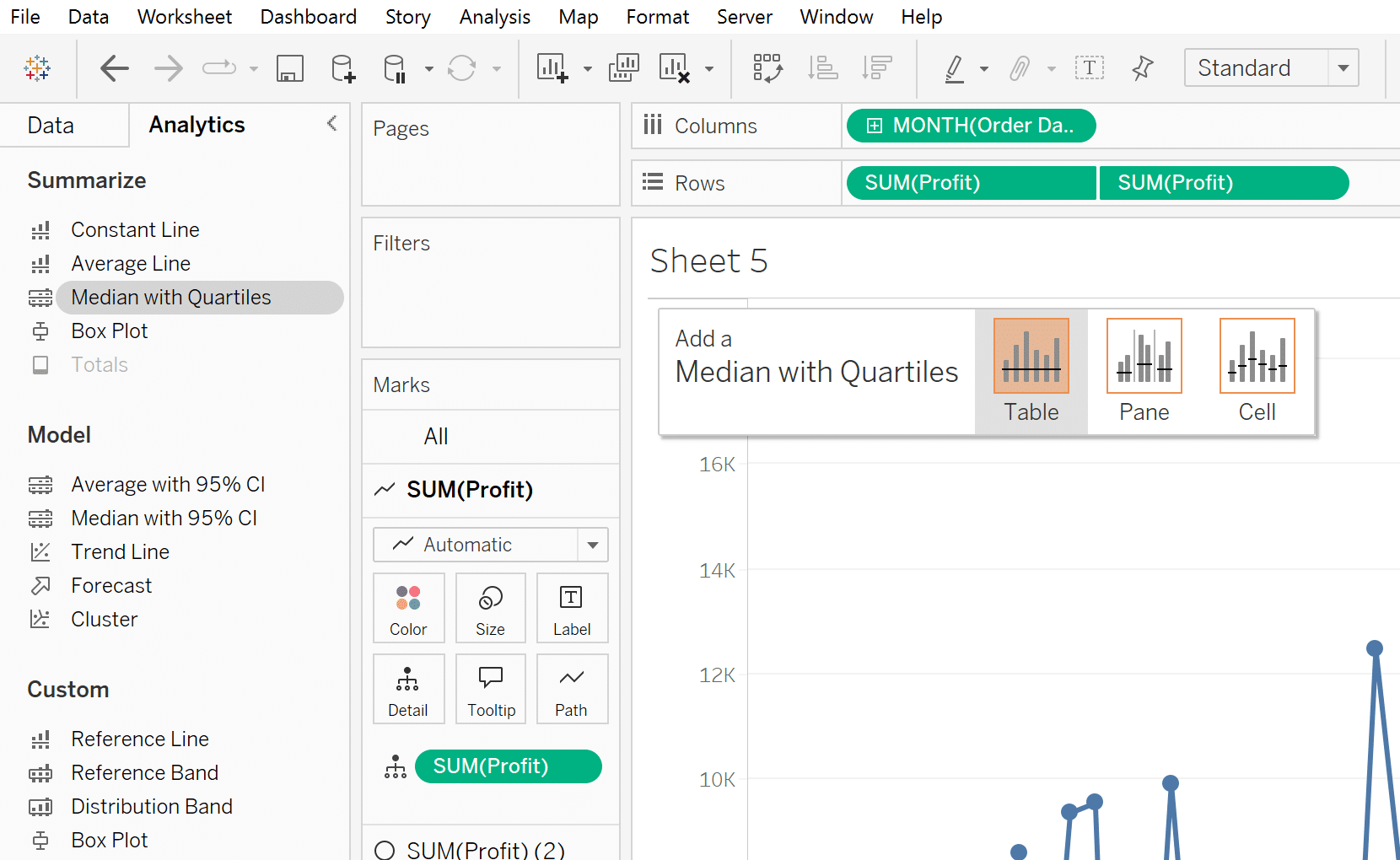This screenshot has height=860, width=1400.
Task: Select Trend Line in Model section
Action: [120, 551]
